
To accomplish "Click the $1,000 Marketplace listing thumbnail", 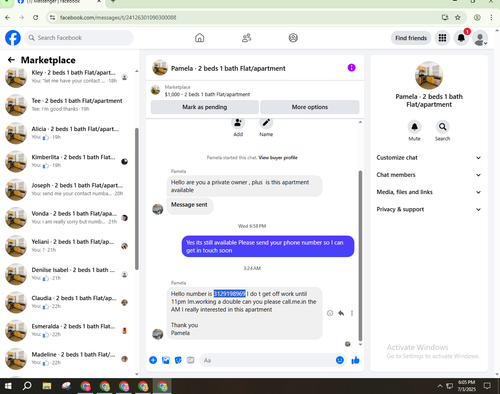I will tap(155, 90).
